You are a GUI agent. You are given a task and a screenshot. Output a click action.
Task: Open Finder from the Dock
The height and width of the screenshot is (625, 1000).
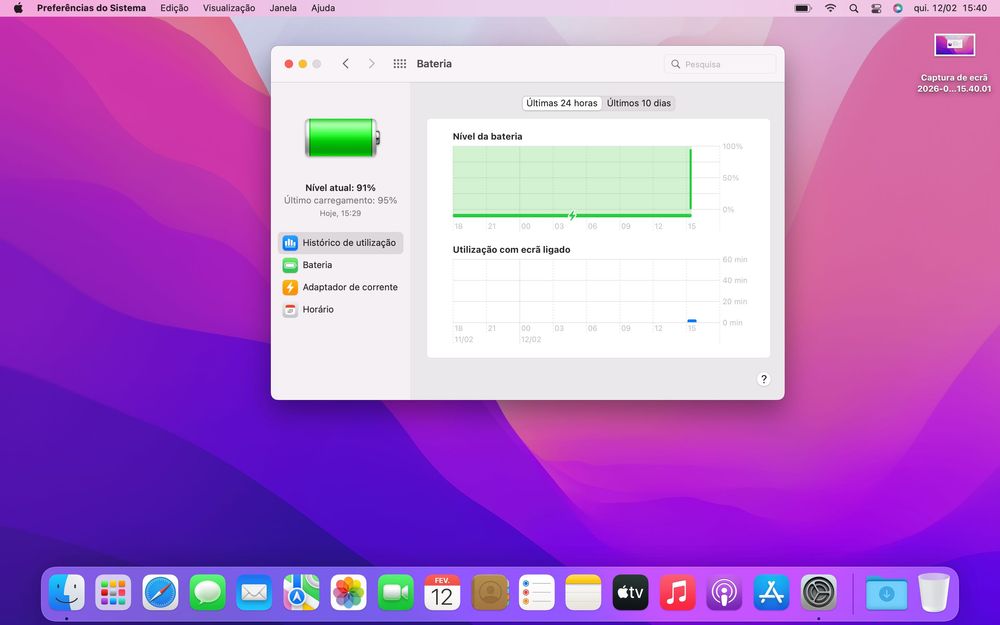coord(66,593)
